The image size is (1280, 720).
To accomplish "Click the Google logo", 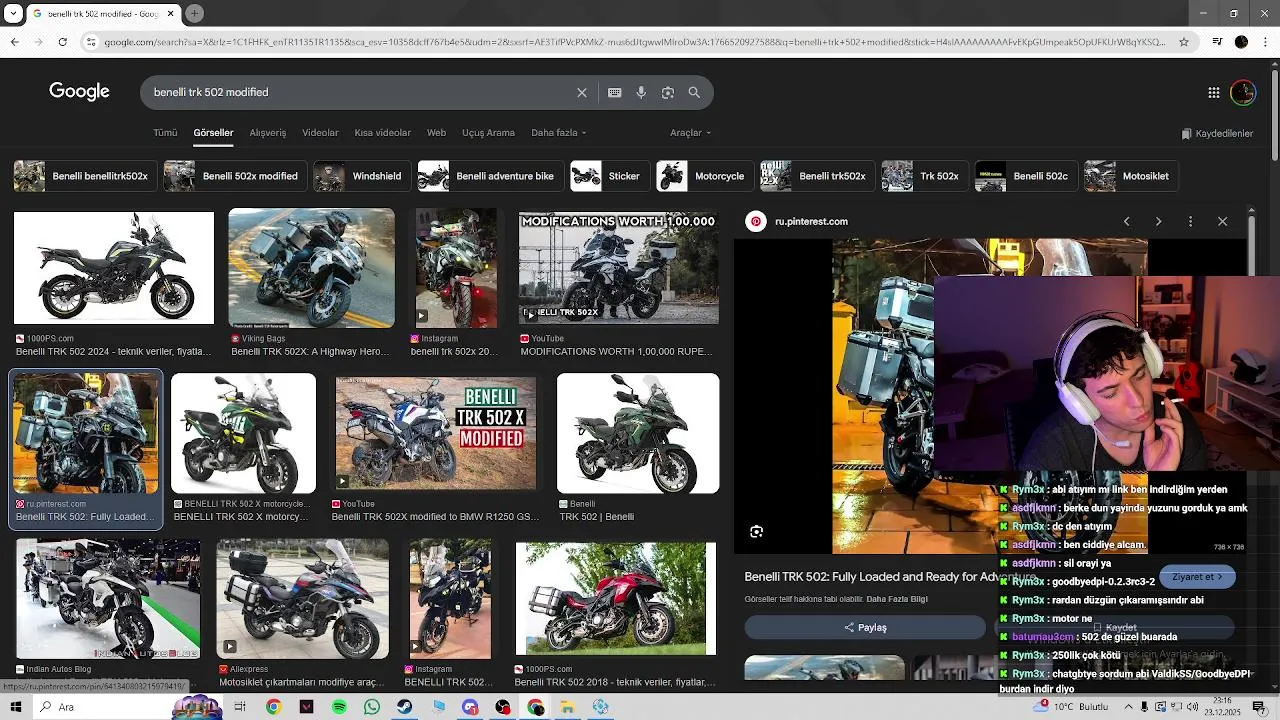I will point(79,92).
